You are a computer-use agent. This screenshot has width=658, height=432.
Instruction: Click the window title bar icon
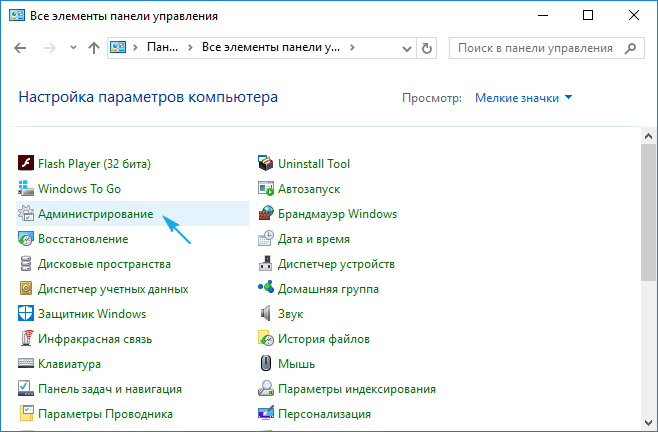(17, 16)
